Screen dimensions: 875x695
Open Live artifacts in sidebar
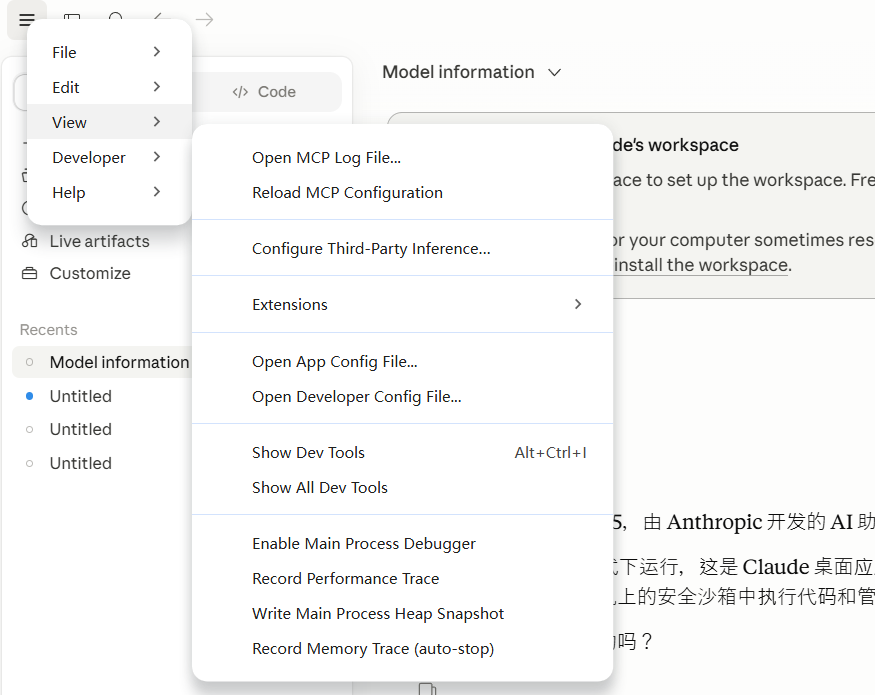tap(99, 241)
